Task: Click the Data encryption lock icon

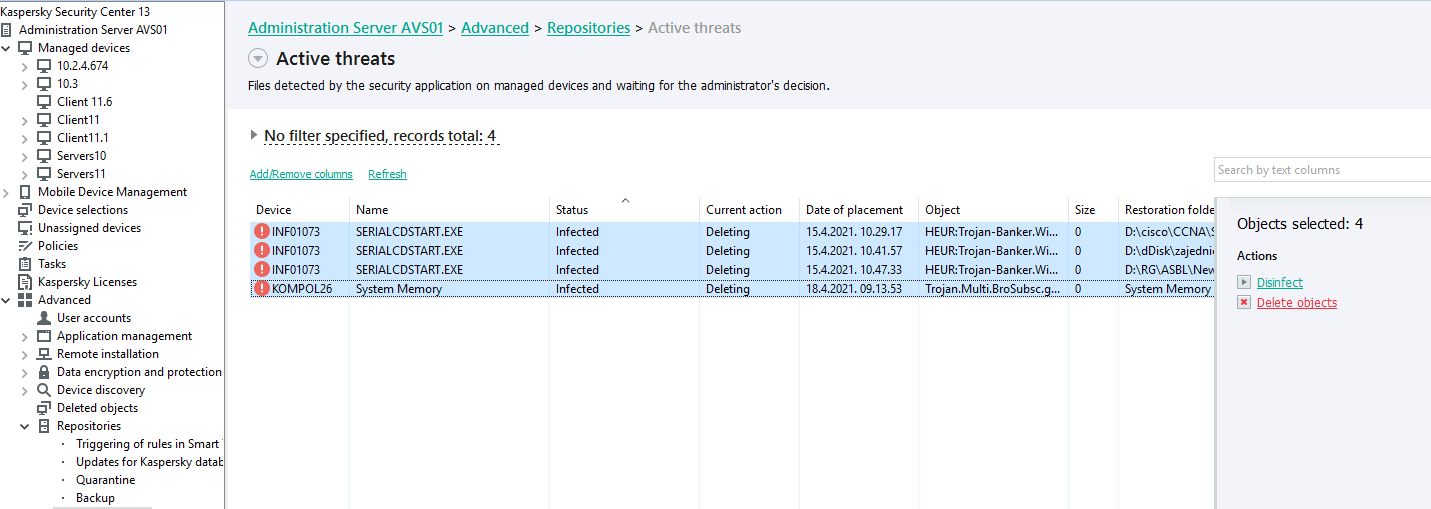Action: pyautogui.click(x=44, y=372)
